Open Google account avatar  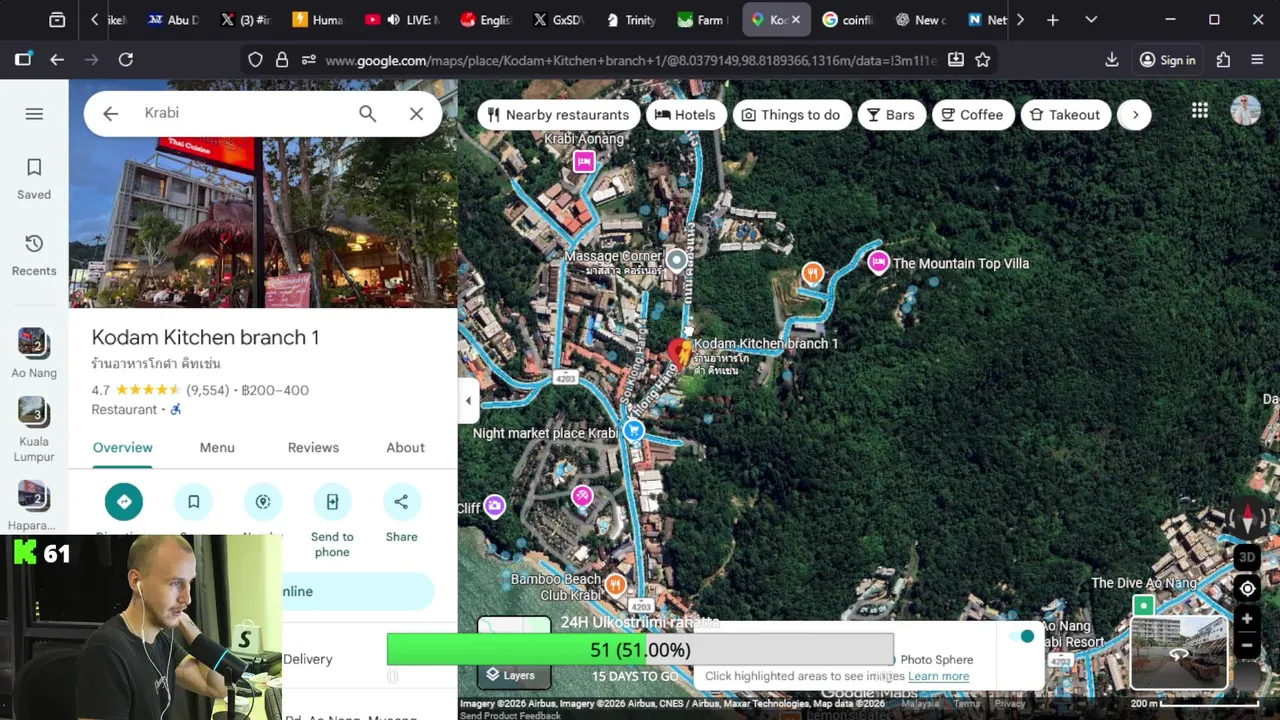(x=1246, y=111)
